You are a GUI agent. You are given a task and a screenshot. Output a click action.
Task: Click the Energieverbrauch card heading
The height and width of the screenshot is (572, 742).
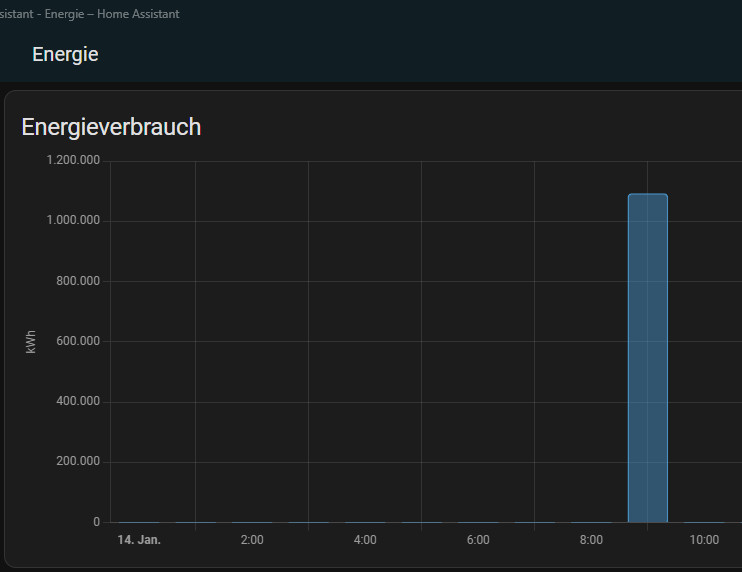(111, 127)
